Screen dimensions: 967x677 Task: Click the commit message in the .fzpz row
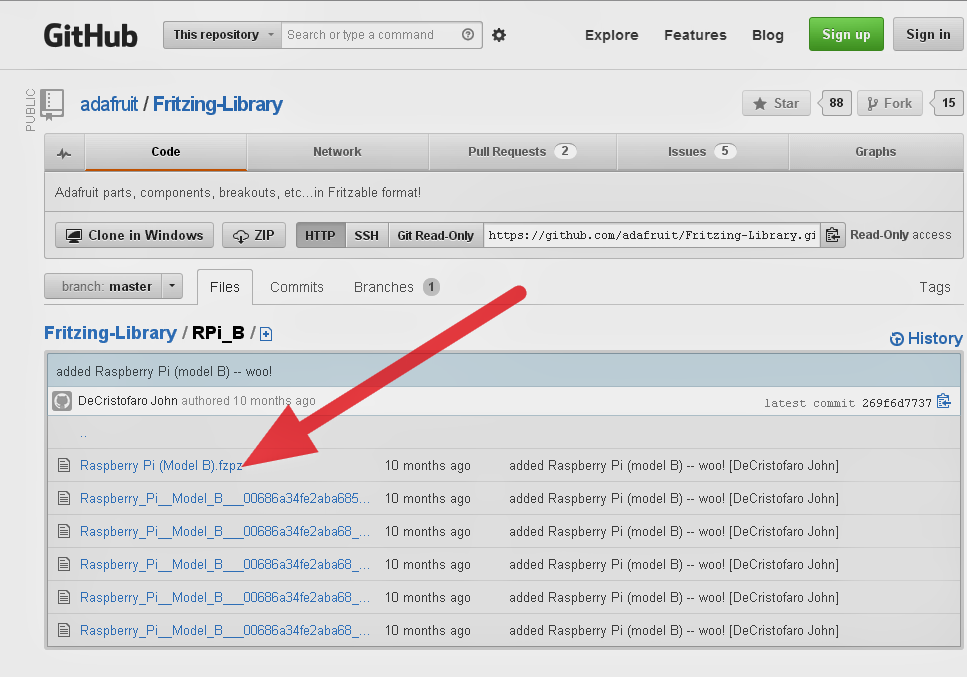coord(673,466)
